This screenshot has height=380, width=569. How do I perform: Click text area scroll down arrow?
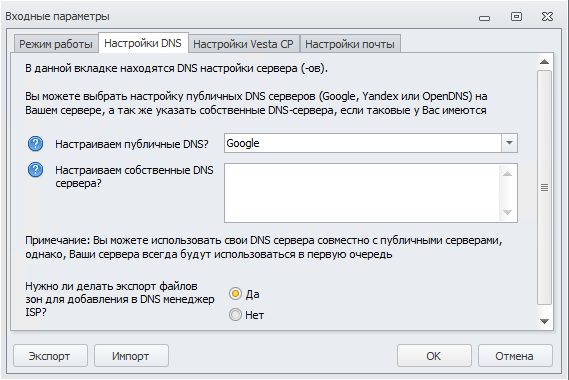(x=507, y=212)
